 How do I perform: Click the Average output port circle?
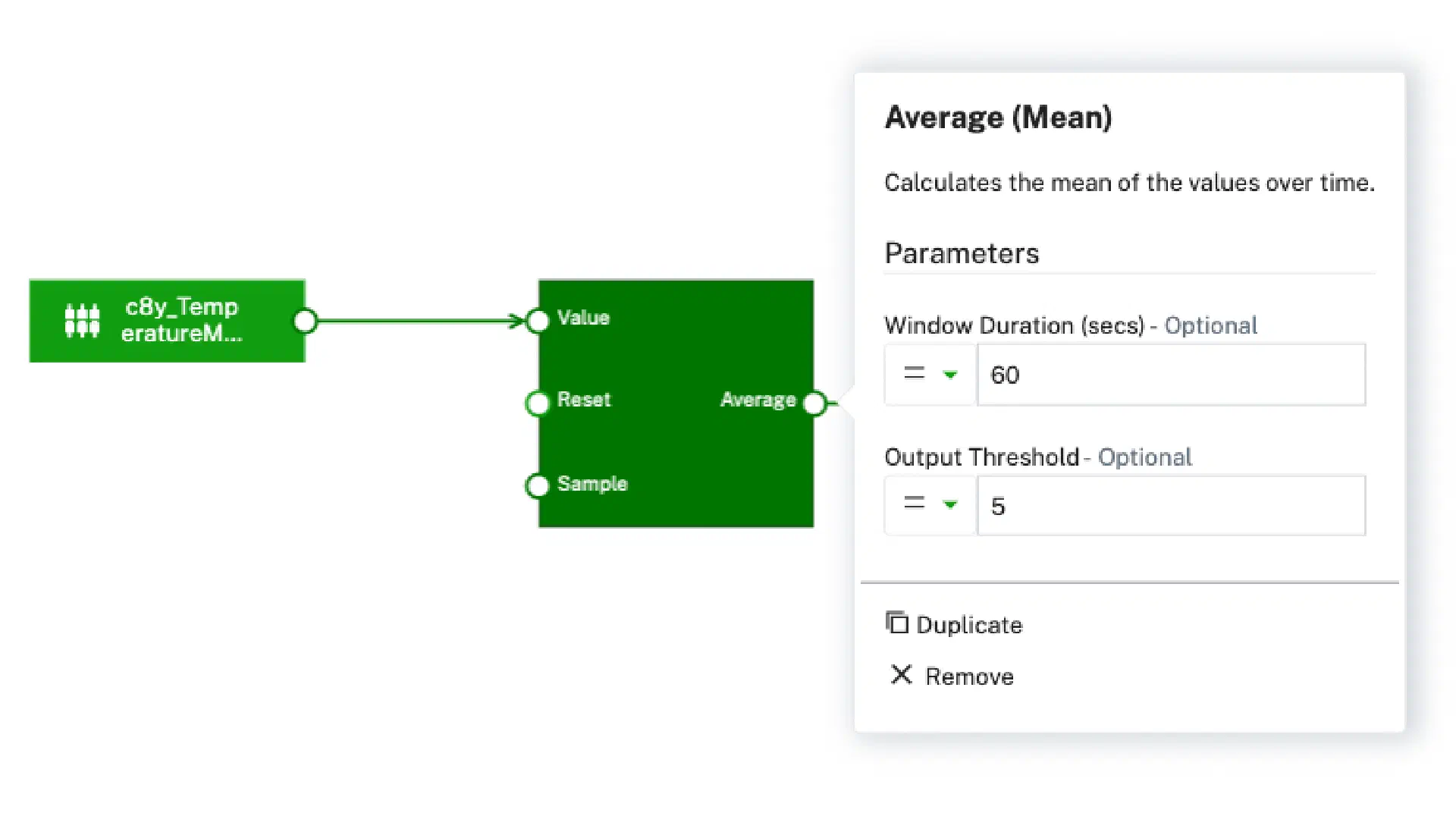coord(814,403)
